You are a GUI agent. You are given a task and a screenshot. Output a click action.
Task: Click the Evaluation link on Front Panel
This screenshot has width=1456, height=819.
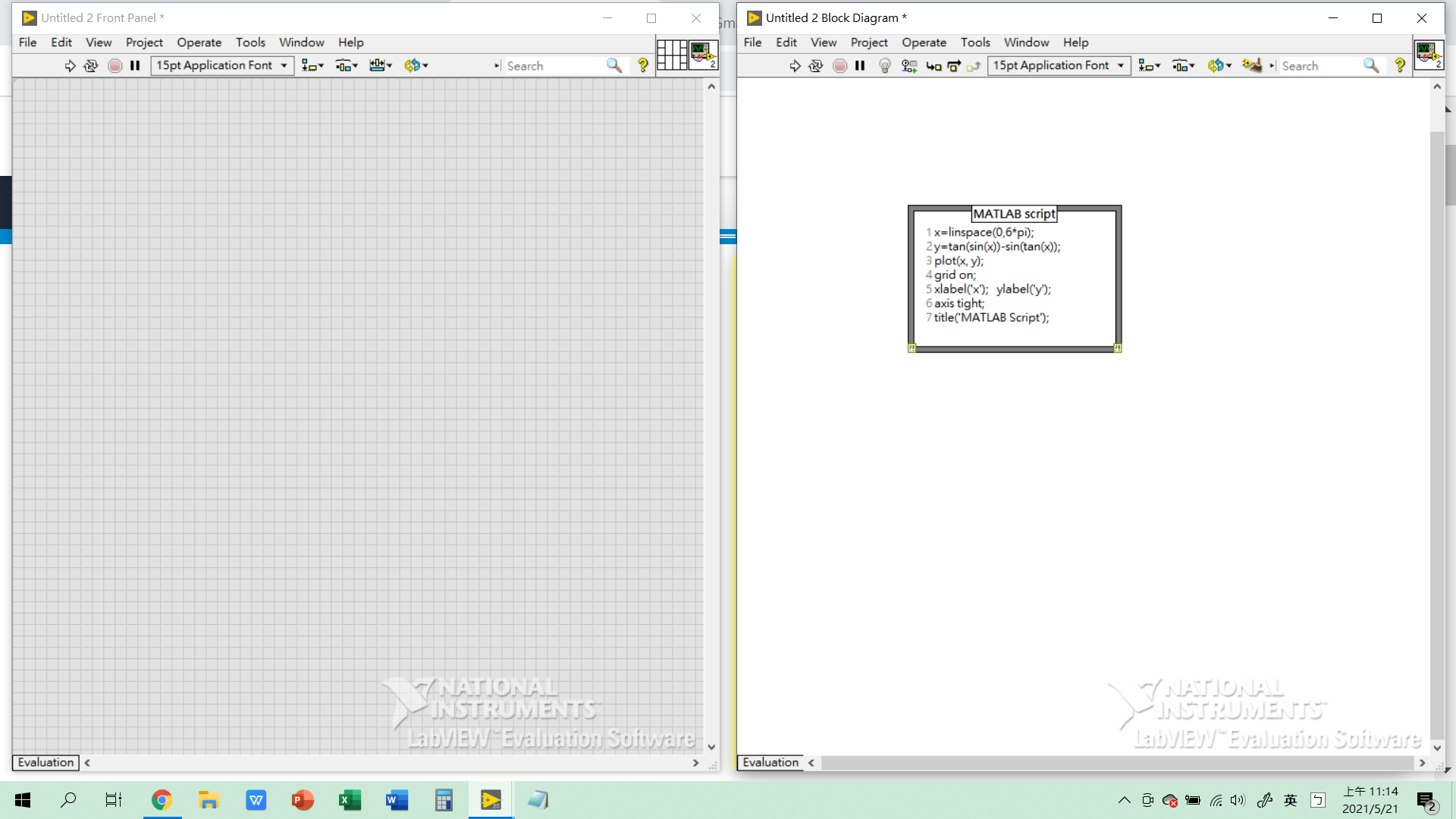(x=45, y=762)
